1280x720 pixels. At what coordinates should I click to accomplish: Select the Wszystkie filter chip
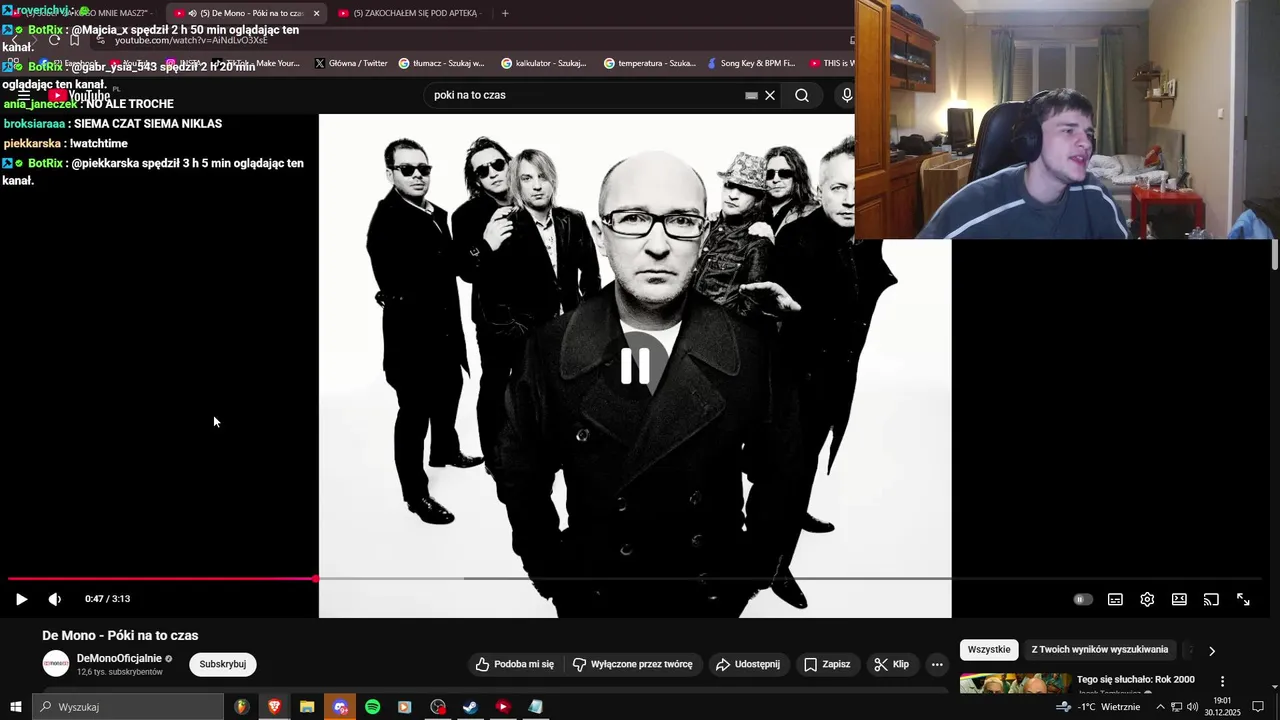(989, 650)
